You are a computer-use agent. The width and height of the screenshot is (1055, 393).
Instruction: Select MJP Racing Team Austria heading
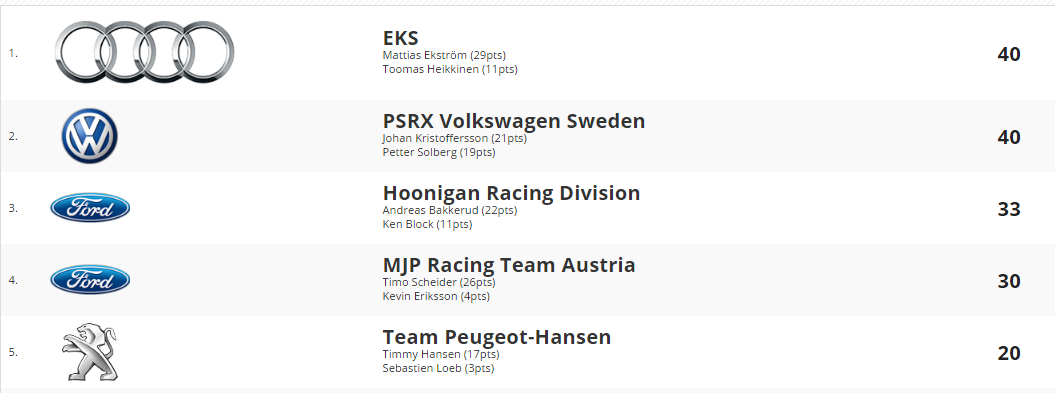pos(509,265)
